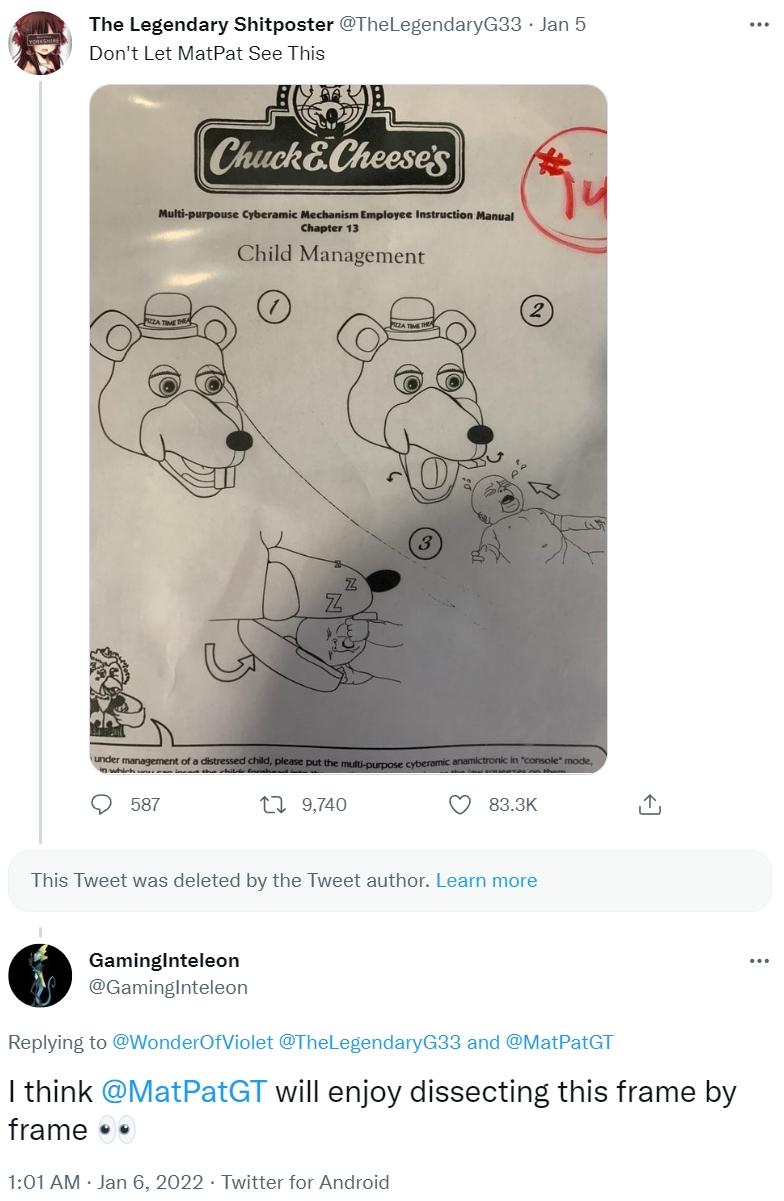Click @WonderOfViolet in the replying-to line
The height and width of the screenshot is (1201, 784).
192,1042
